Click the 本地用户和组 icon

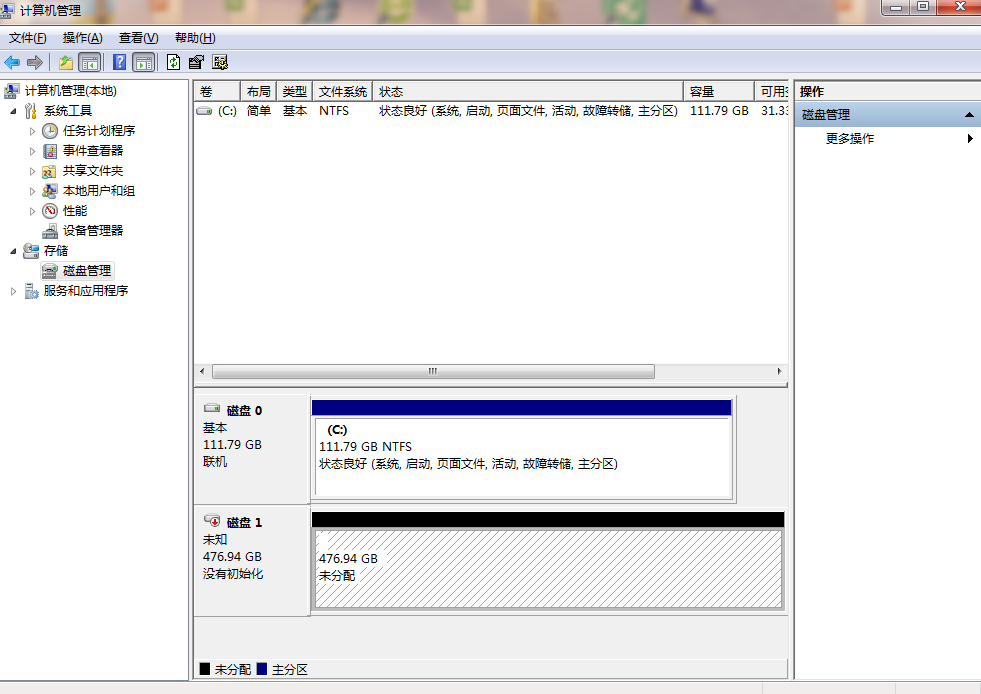tap(49, 191)
